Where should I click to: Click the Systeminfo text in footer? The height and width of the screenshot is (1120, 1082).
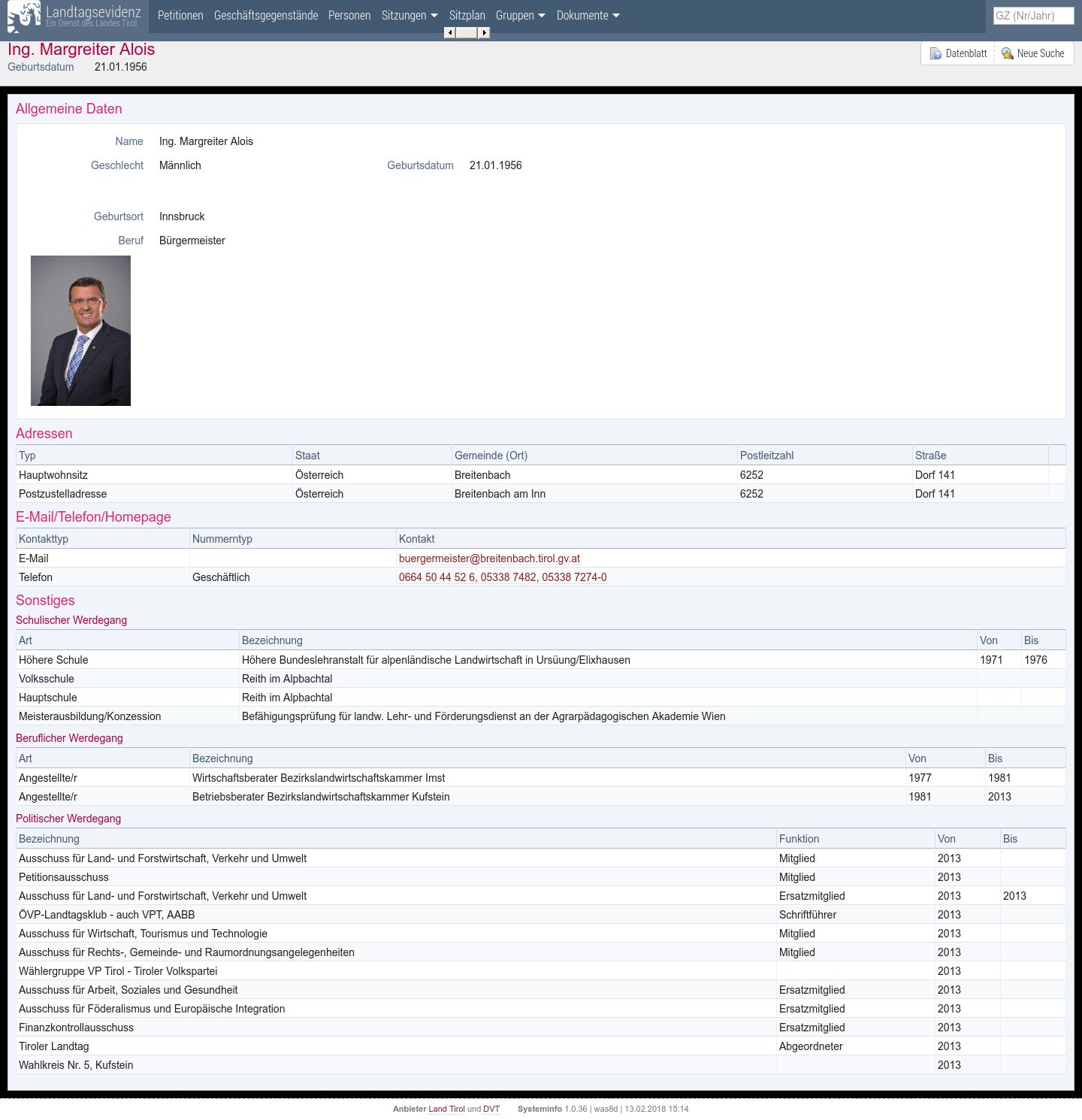click(539, 1109)
